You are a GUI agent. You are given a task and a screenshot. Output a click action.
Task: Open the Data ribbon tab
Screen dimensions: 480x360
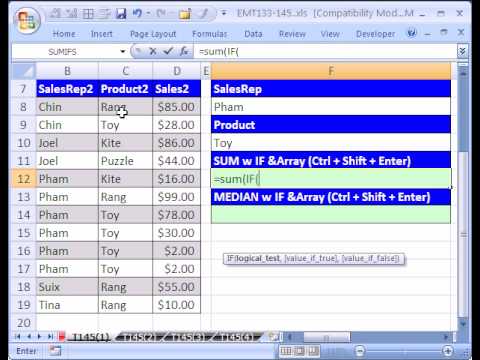253,34
